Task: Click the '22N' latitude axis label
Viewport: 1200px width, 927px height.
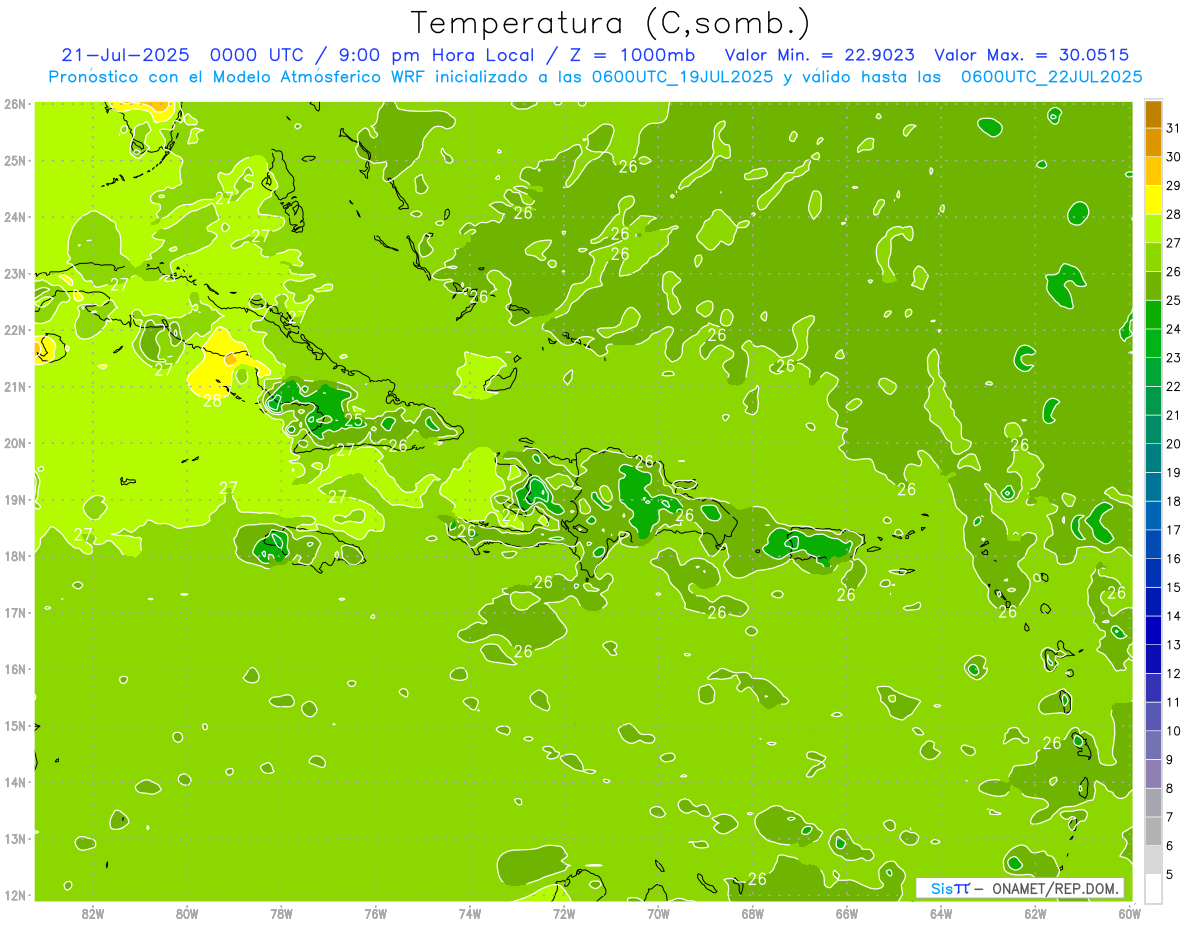Action: 15,330
